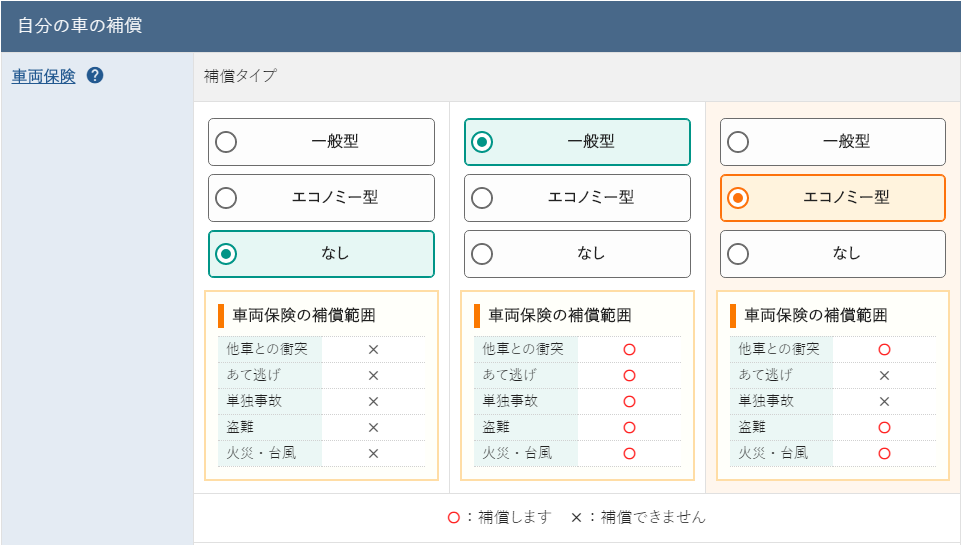Click the 補償タイプ header label
The height and width of the screenshot is (545, 962).
point(240,76)
